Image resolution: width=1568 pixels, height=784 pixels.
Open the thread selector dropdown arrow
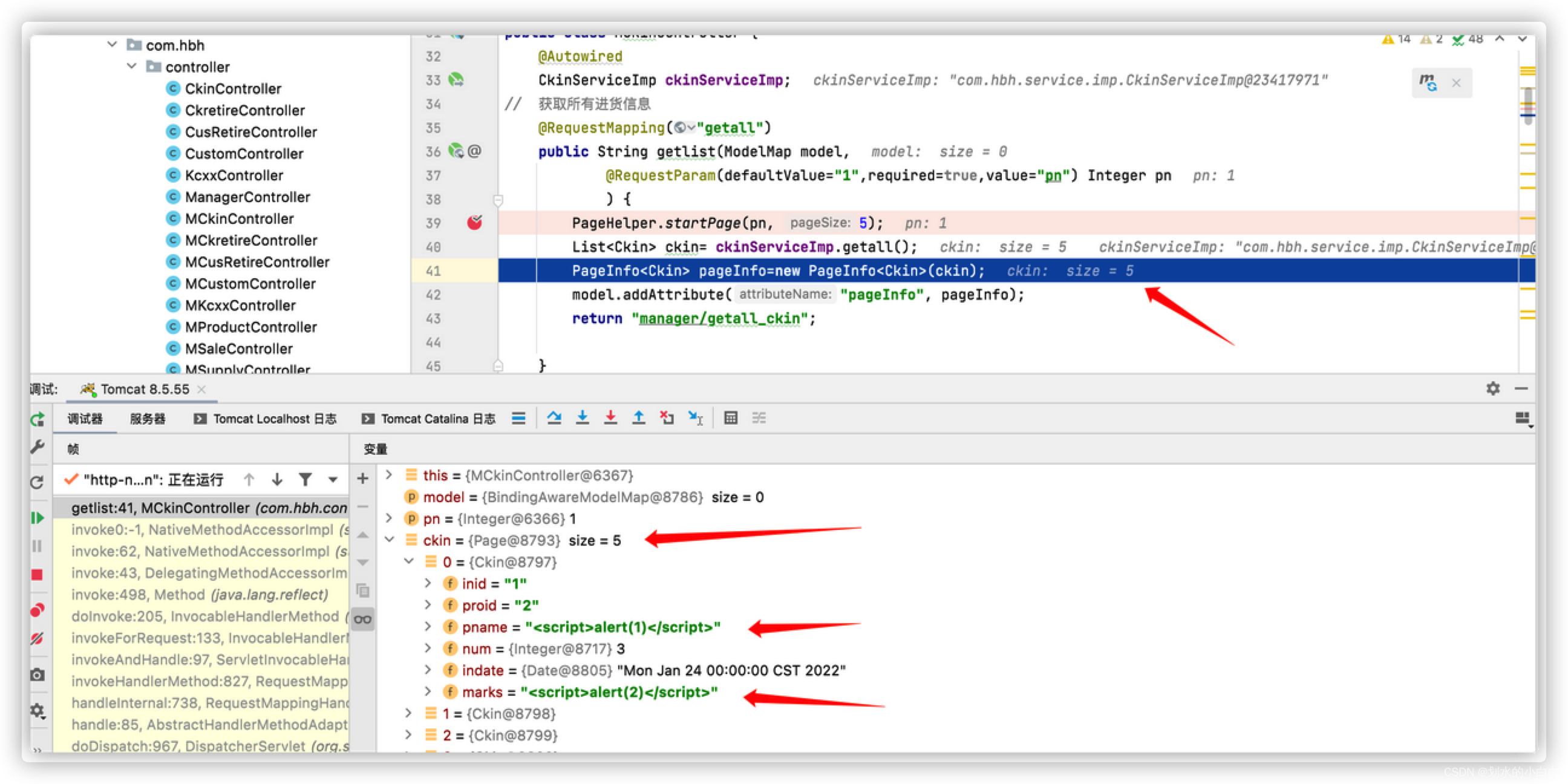(333, 480)
